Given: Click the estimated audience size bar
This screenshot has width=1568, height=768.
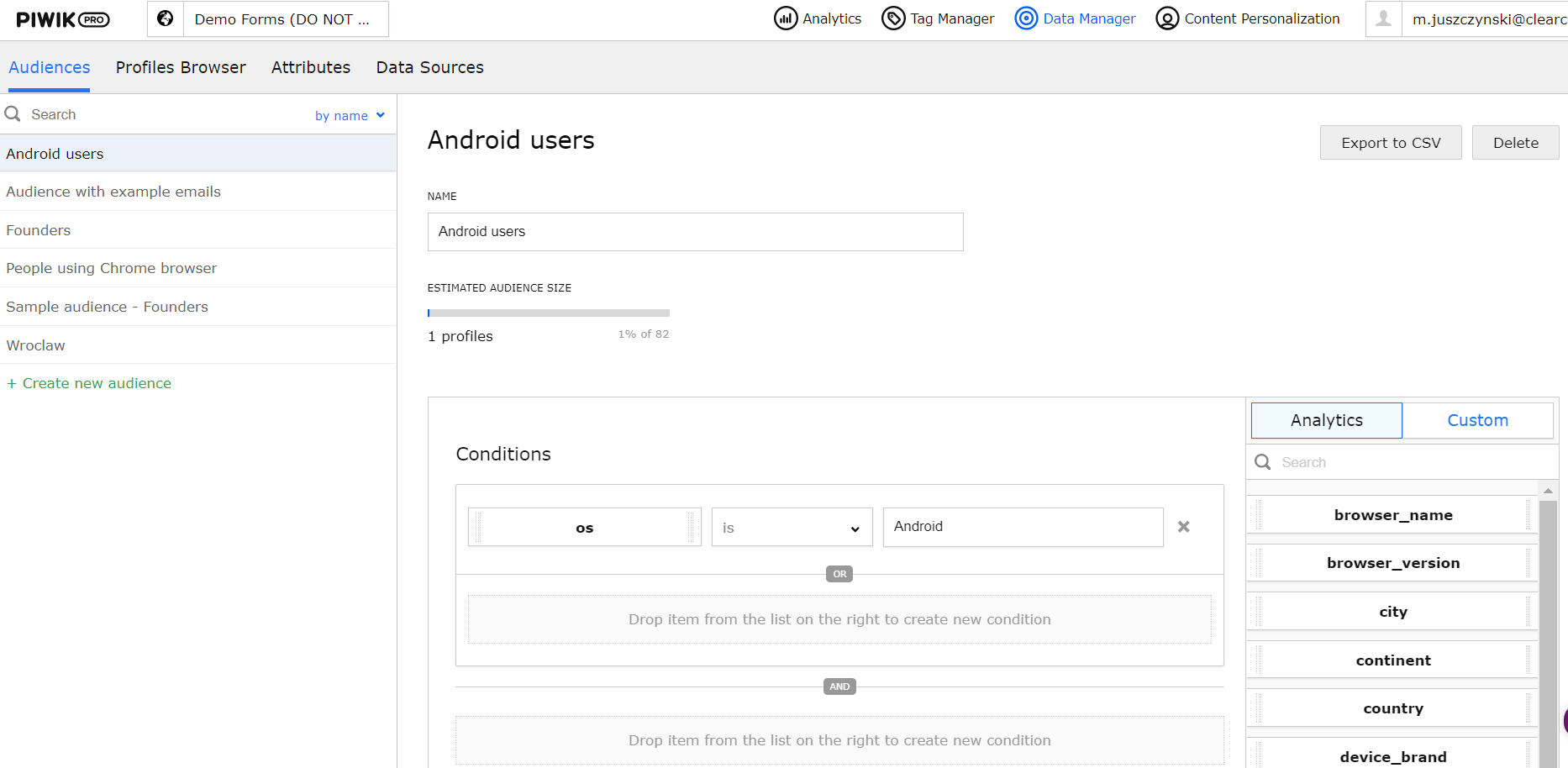Looking at the screenshot, I should (x=548, y=313).
